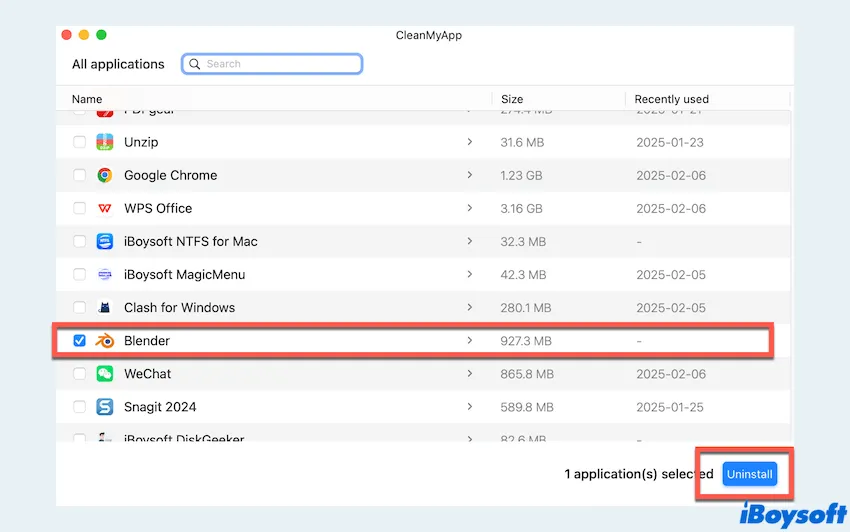Screen dimensions: 850x532
Task: Sort by the Recently used column header
Action: (x=671, y=99)
